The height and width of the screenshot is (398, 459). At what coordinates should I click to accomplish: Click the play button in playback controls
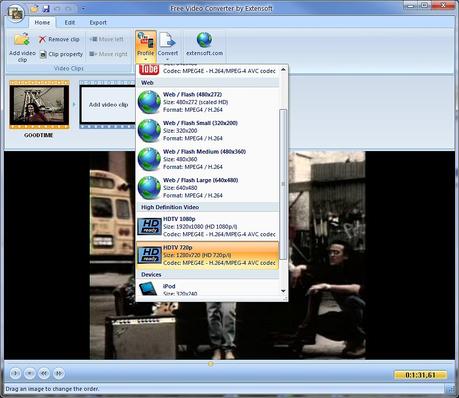click(x=15, y=373)
